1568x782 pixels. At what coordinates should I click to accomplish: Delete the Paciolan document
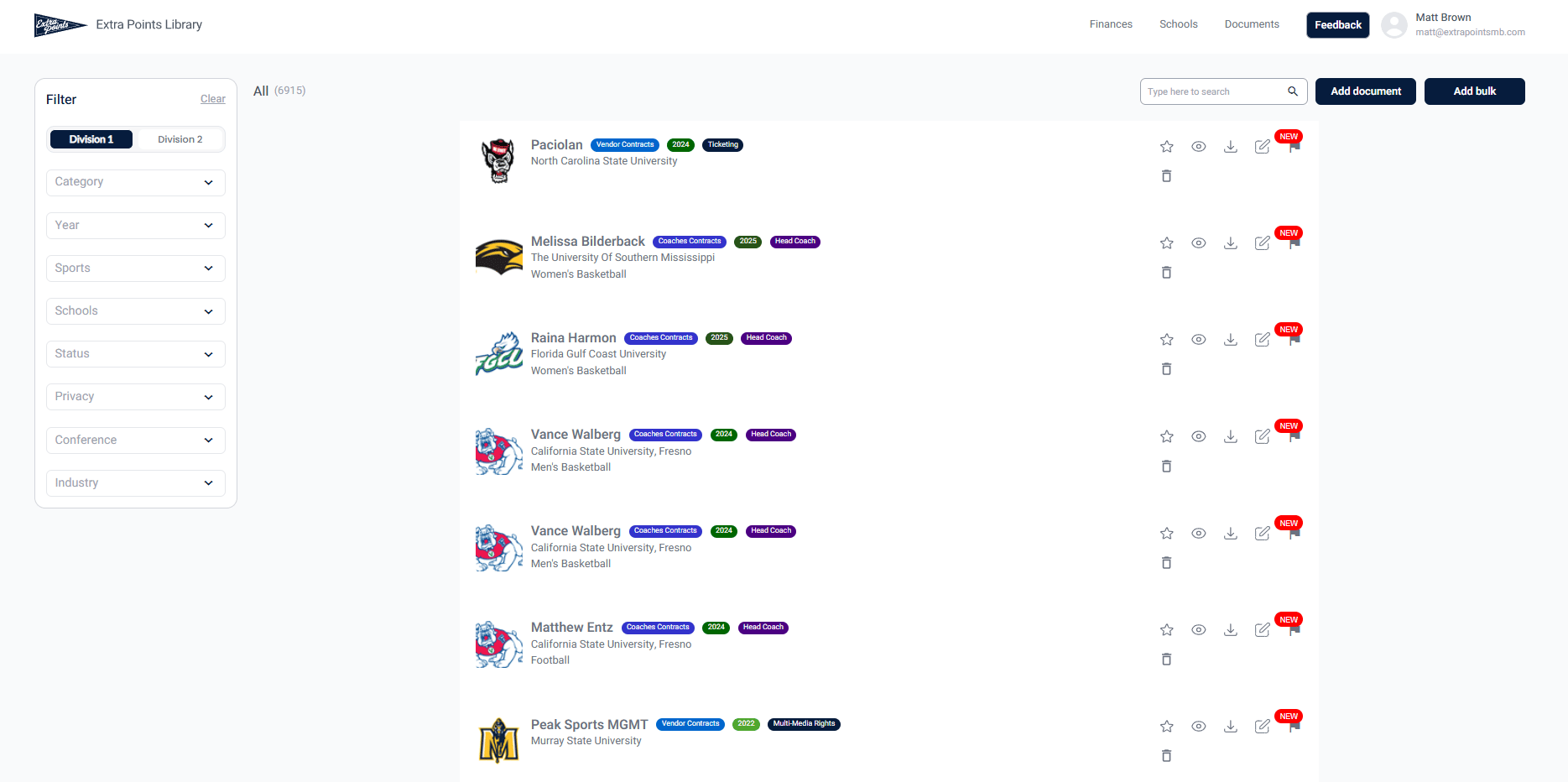point(1166,176)
